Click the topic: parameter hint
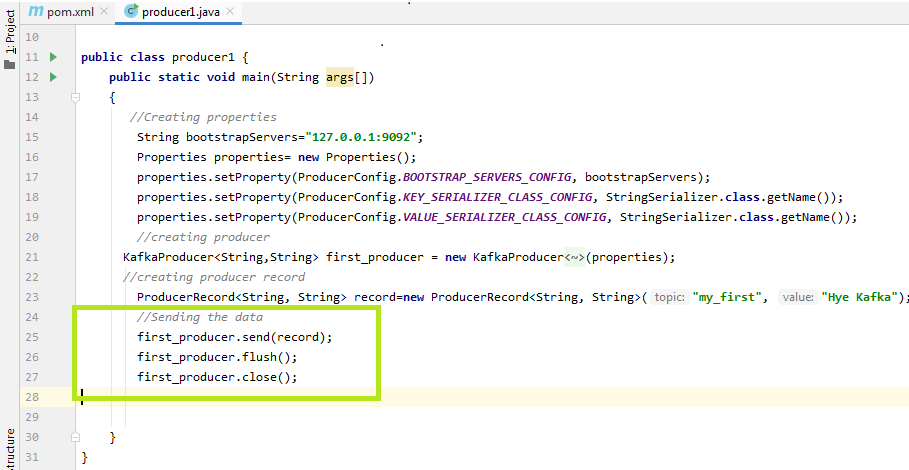 tap(670, 297)
